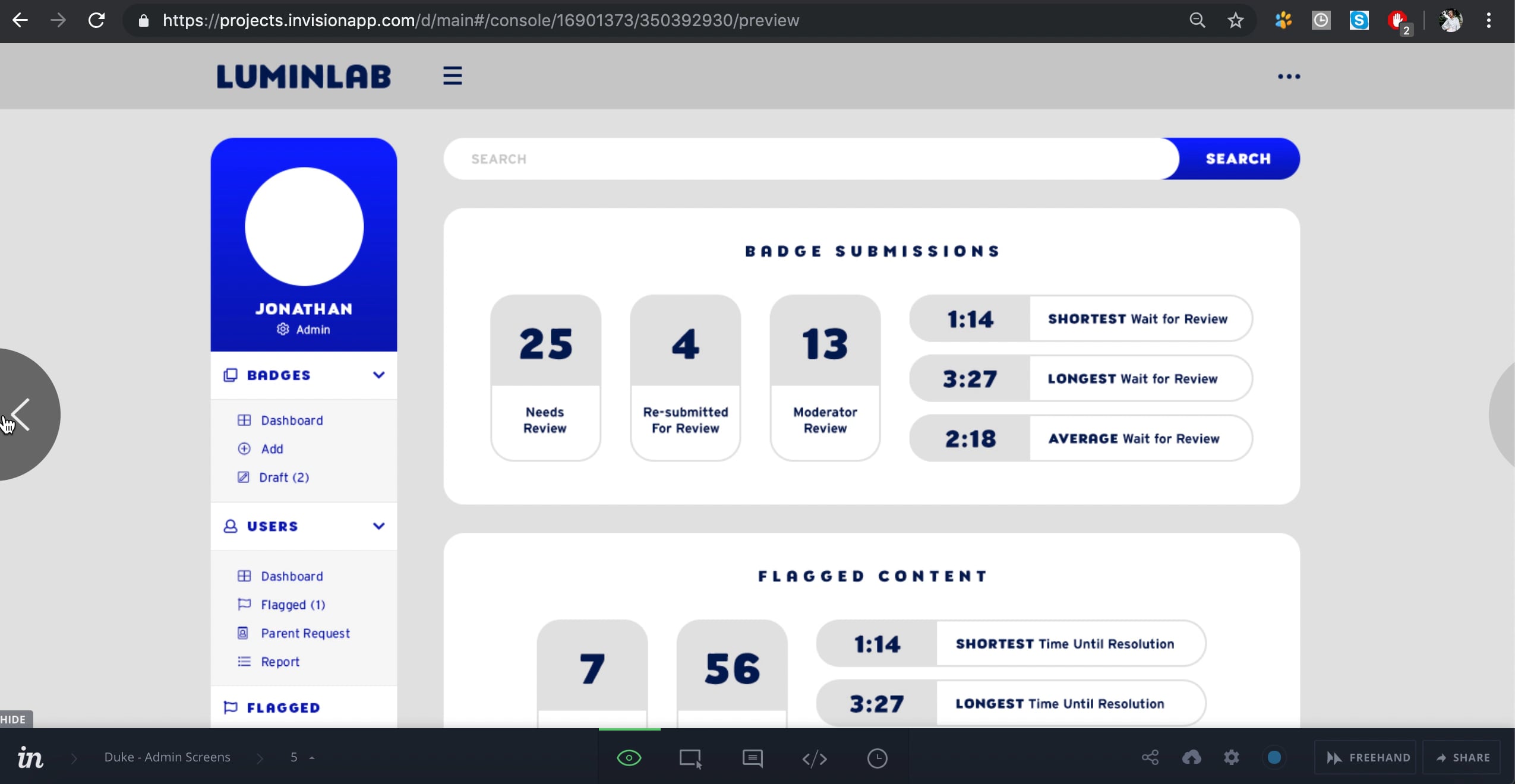
Task: Click the InVision share-nodes workflow icon
Action: [1150, 757]
